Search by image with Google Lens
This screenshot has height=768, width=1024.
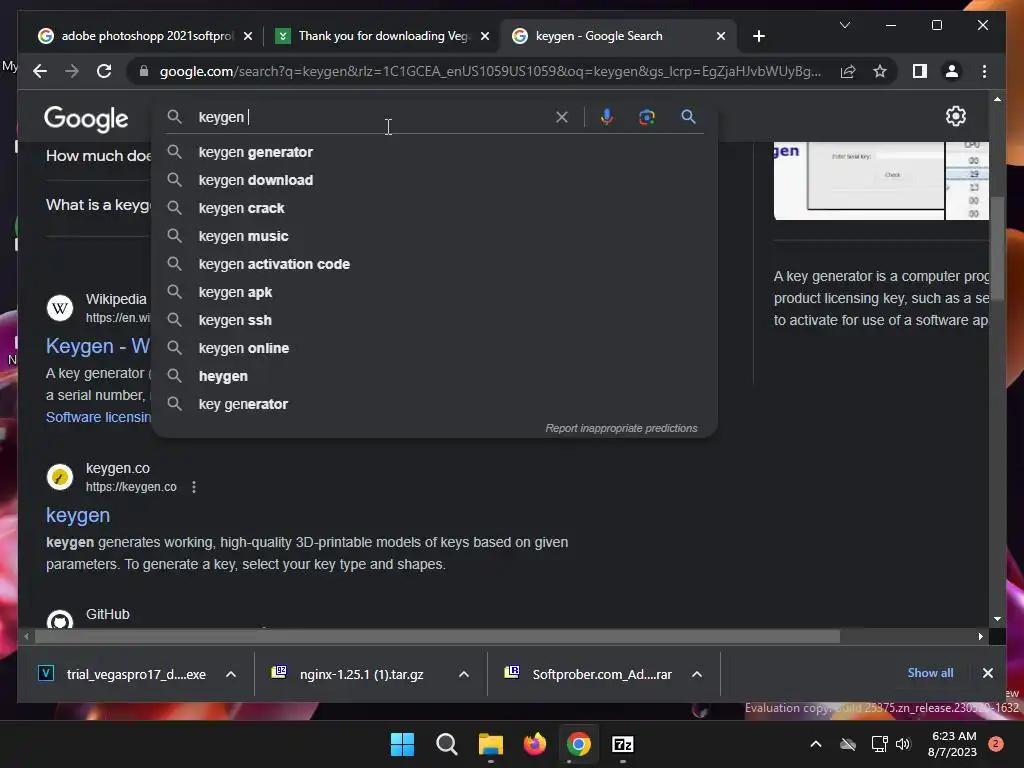647,117
